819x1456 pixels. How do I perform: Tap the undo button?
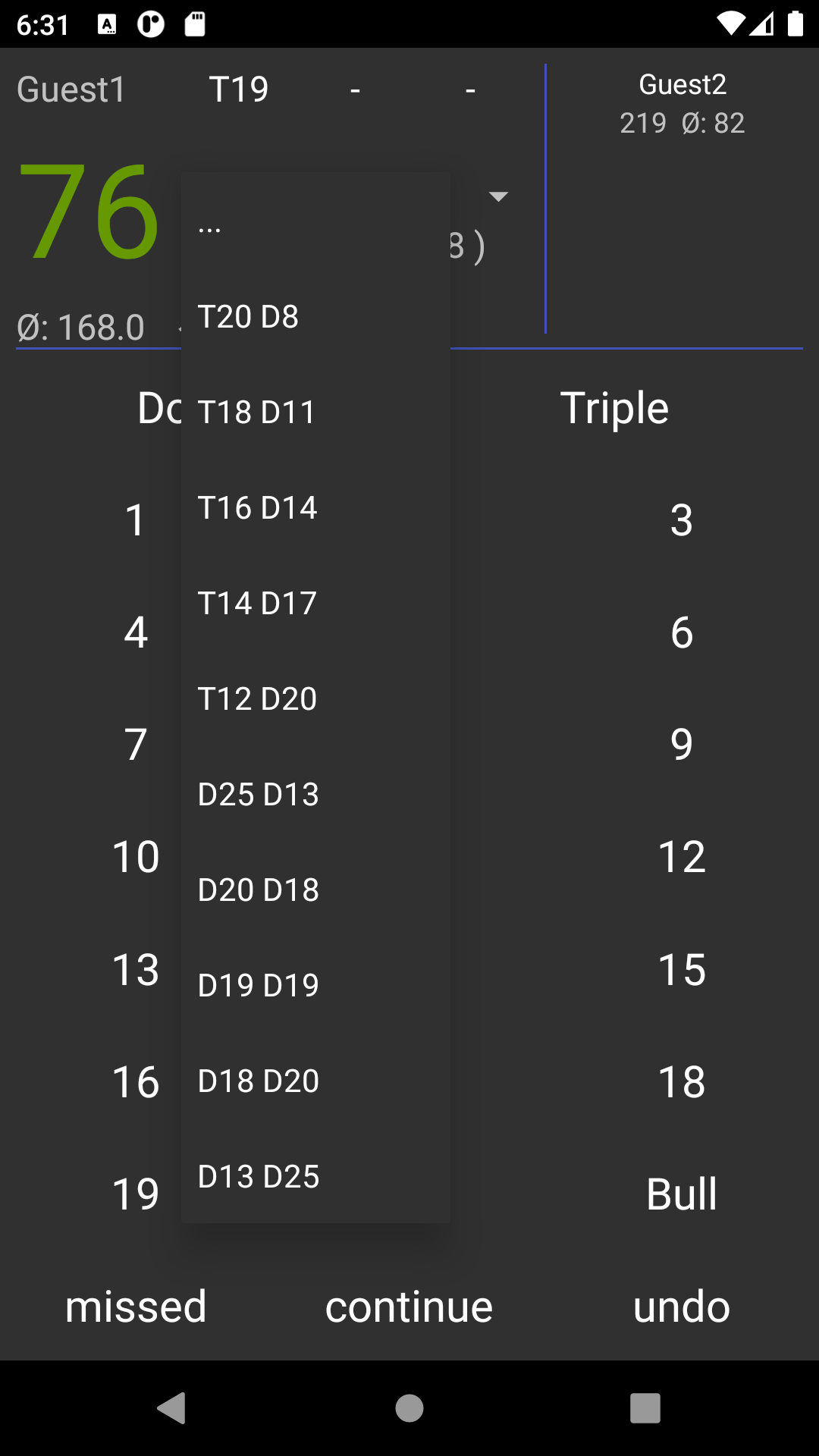pyautogui.click(x=682, y=1307)
